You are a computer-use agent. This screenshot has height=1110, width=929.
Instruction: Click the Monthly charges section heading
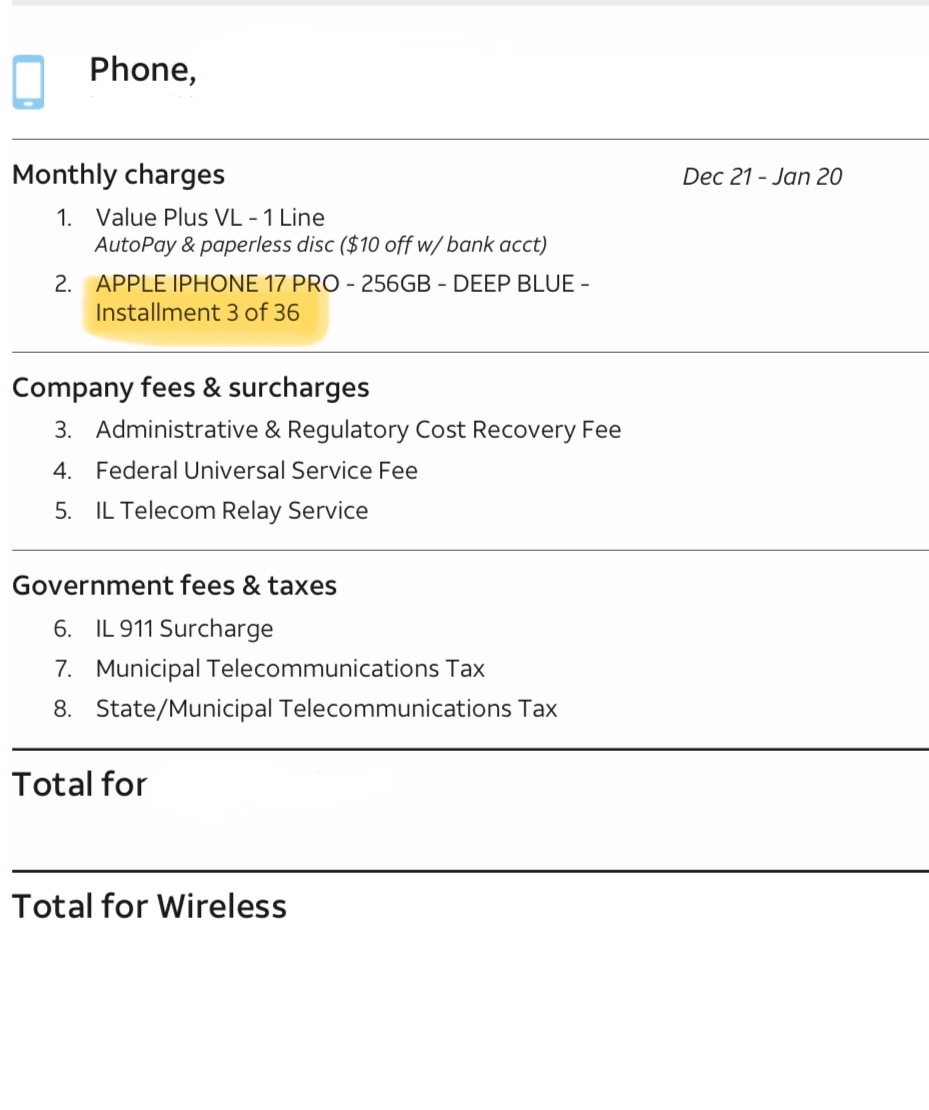pyautogui.click(x=118, y=175)
